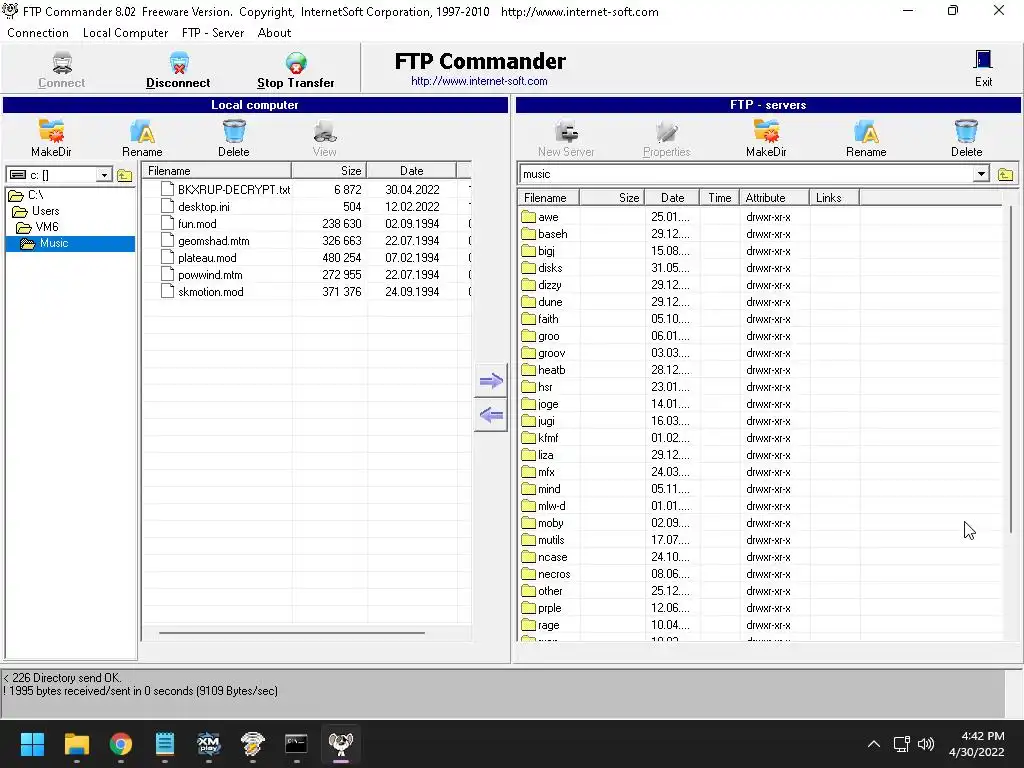Open File Explorer from the taskbar
The width and height of the screenshot is (1024, 768).
tap(76, 744)
